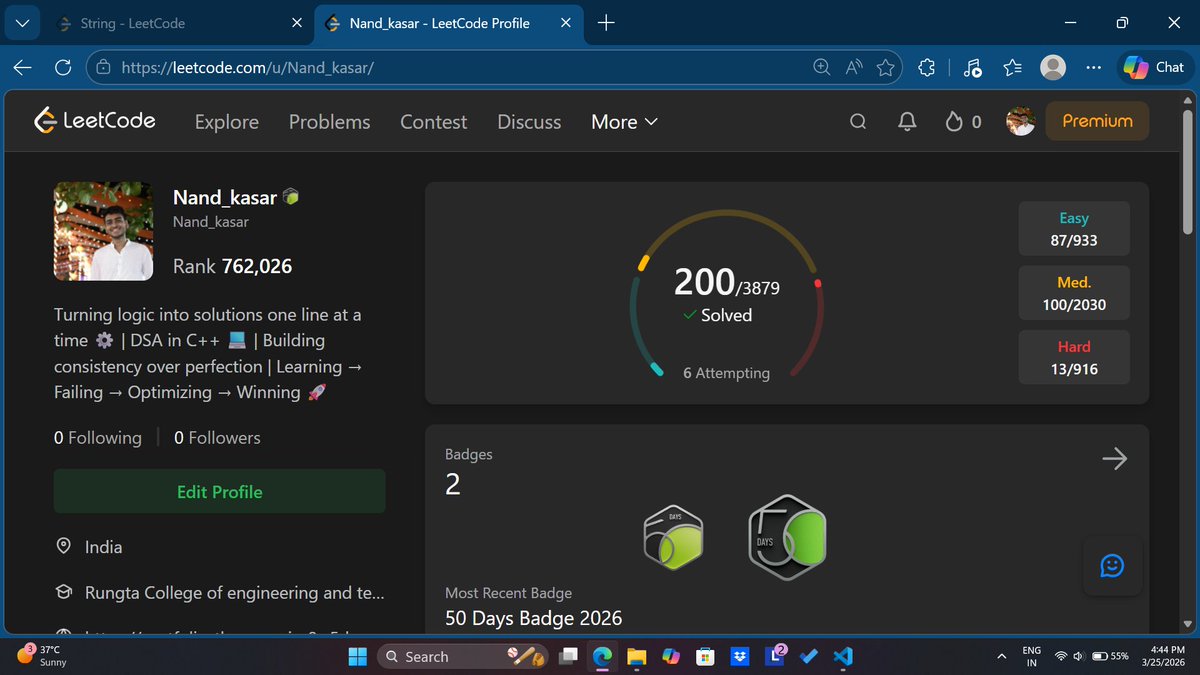Open the Favorites list icon in toolbar
The image size is (1200, 675).
tap(1012, 67)
